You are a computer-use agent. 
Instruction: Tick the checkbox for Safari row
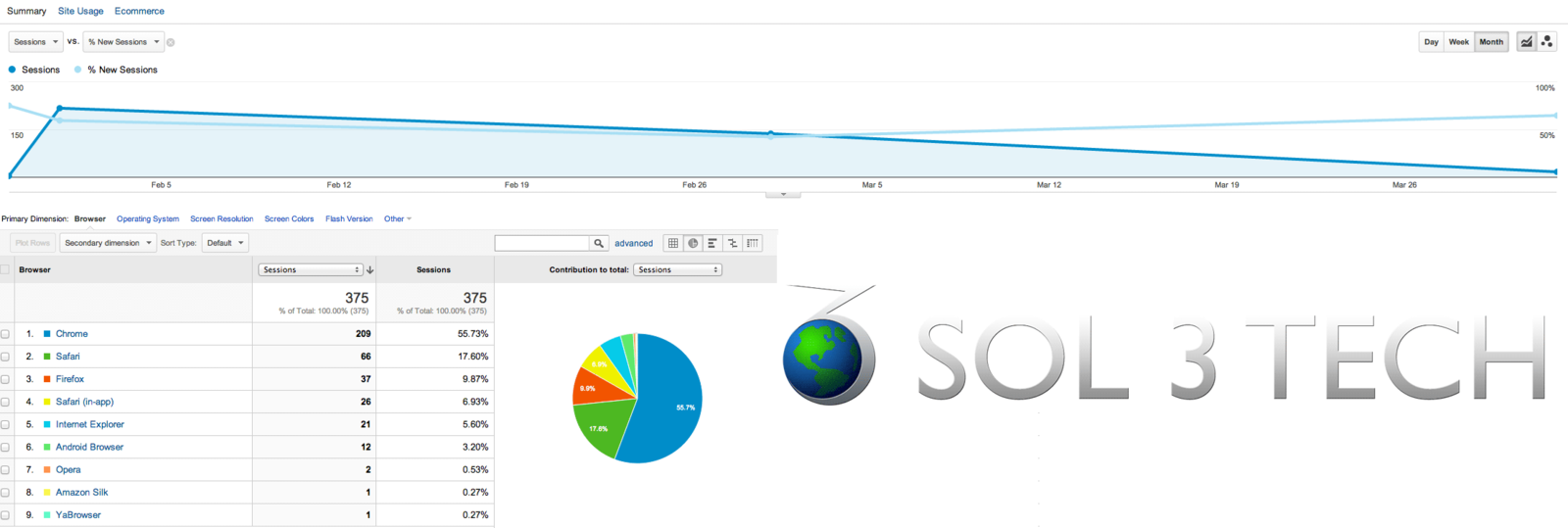5,357
